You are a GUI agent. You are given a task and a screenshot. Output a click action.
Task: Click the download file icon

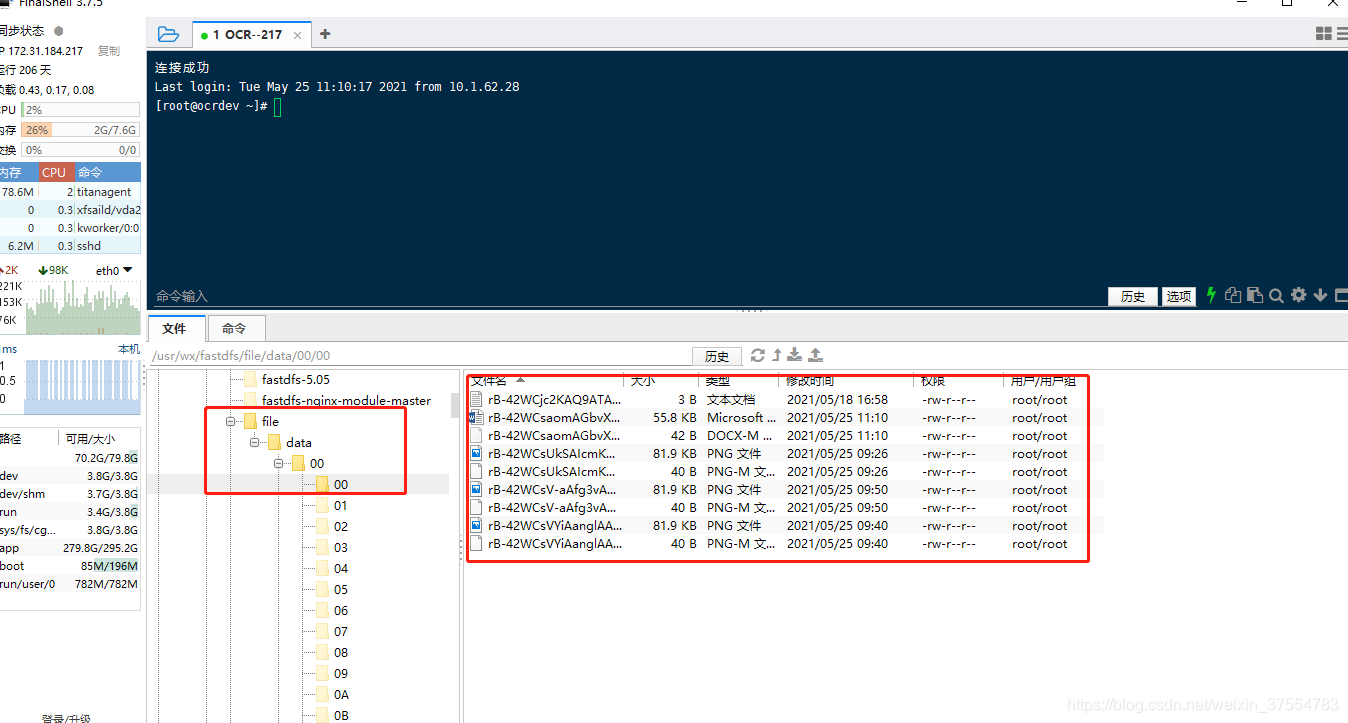pos(794,355)
